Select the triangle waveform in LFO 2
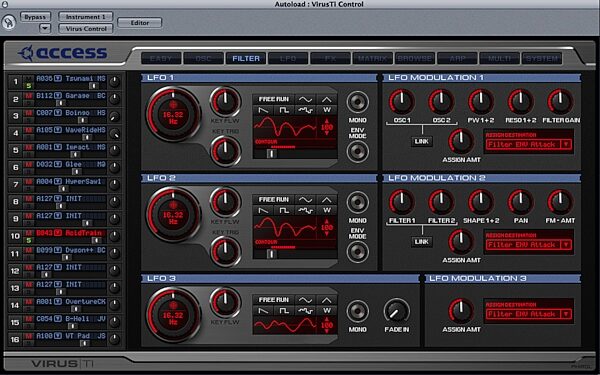Viewport: 600px width, 375px height. click(326, 199)
